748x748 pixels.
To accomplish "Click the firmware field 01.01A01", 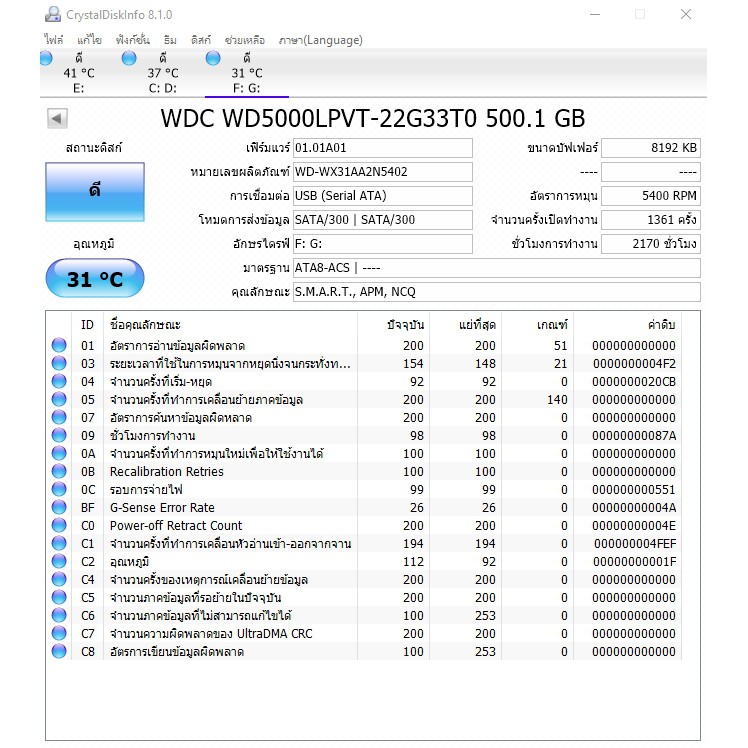I will click(x=381, y=148).
